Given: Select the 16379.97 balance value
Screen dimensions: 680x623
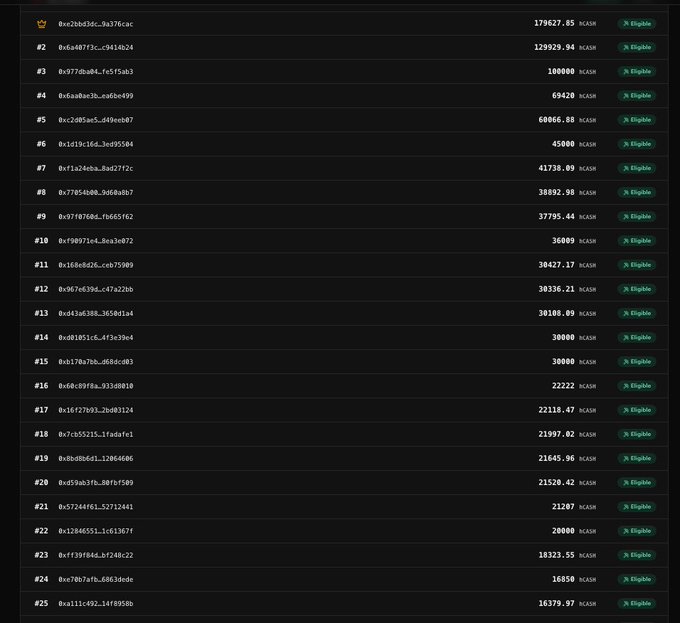Looking at the screenshot, I should pyautogui.click(x=557, y=603).
